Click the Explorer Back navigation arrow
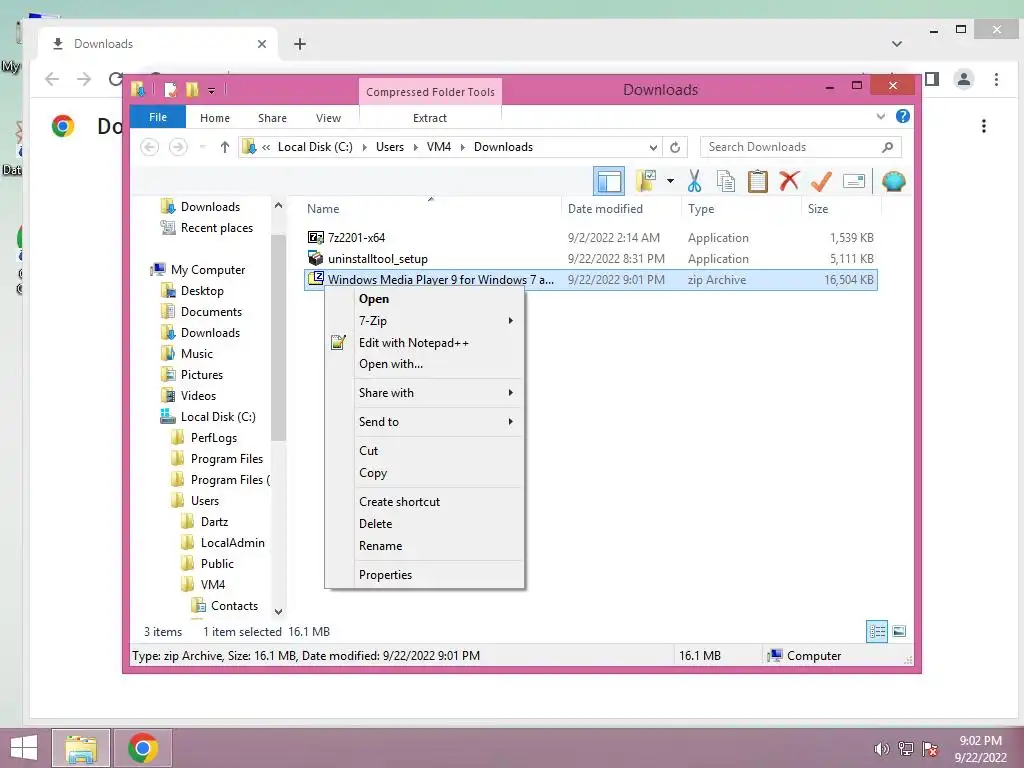 click(150, 147)
